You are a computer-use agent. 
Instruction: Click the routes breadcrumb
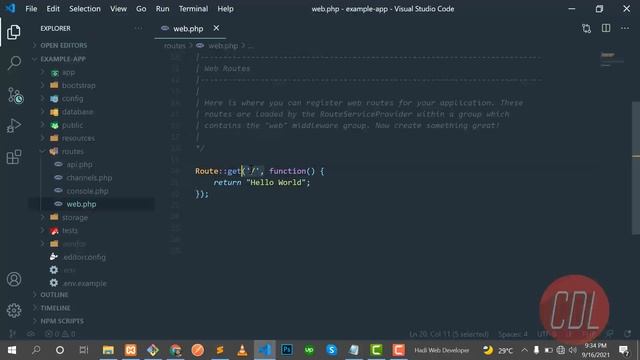click(175, 46)
